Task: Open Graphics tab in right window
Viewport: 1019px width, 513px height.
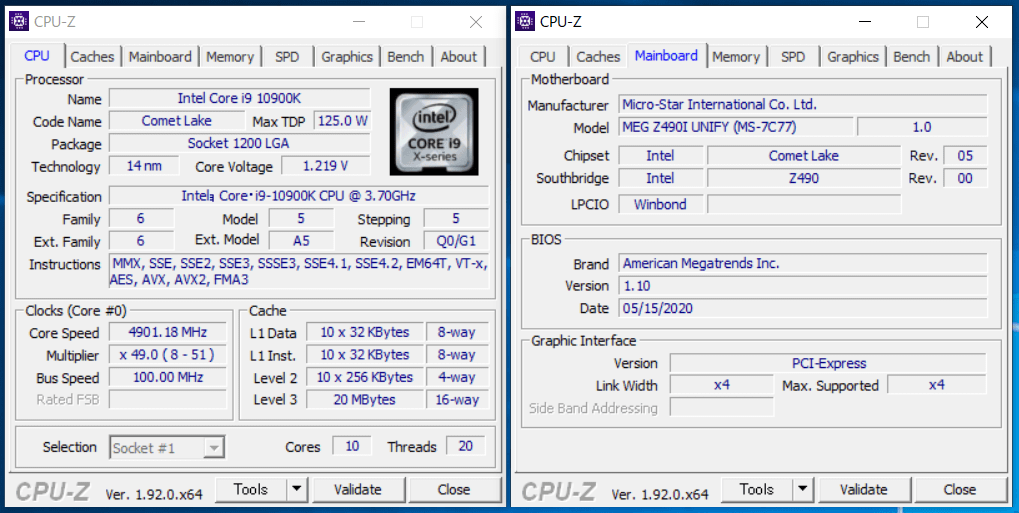Action: coord(853,57)
